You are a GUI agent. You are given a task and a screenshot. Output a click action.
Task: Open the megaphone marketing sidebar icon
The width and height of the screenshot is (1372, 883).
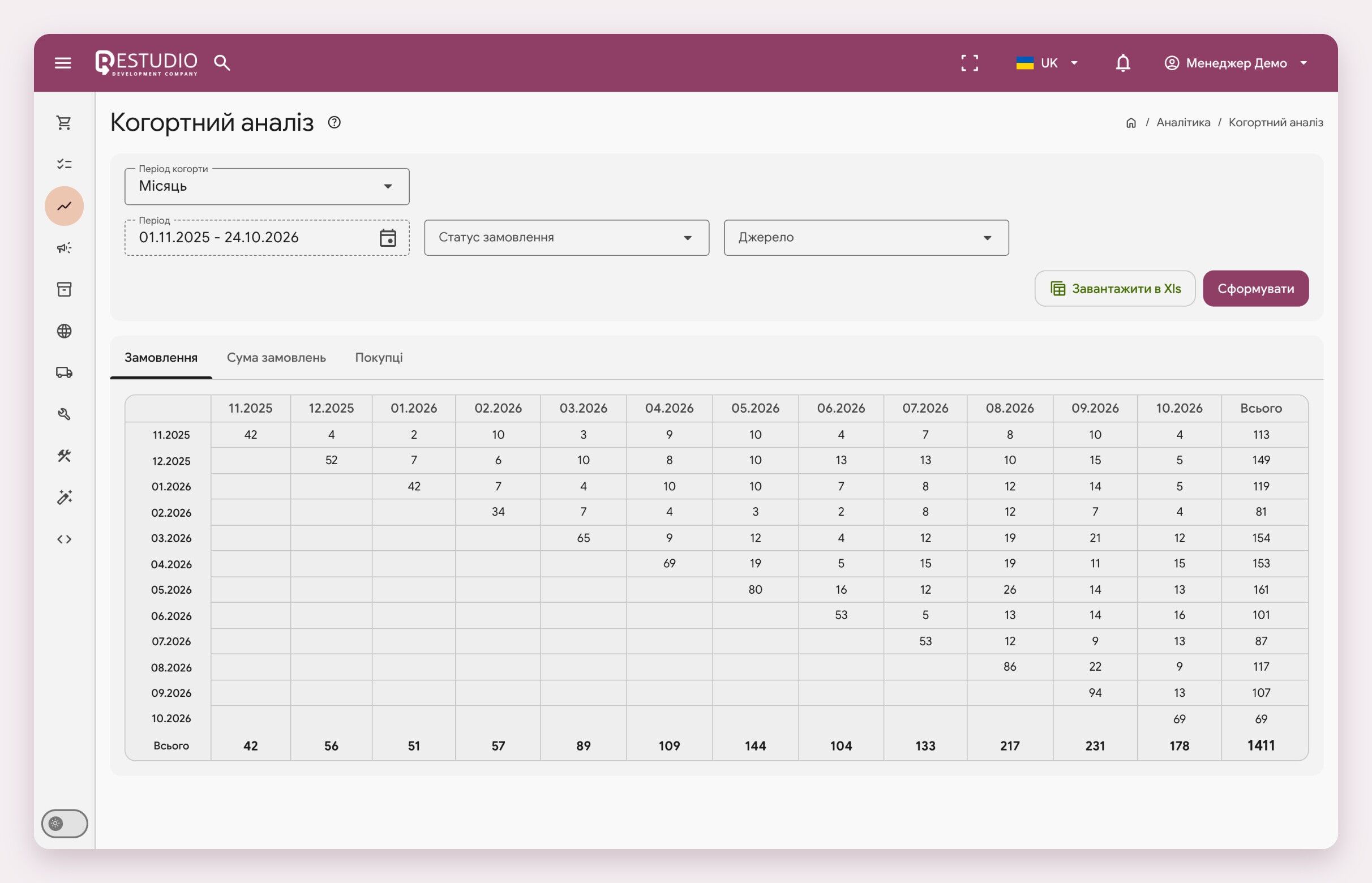64,248
